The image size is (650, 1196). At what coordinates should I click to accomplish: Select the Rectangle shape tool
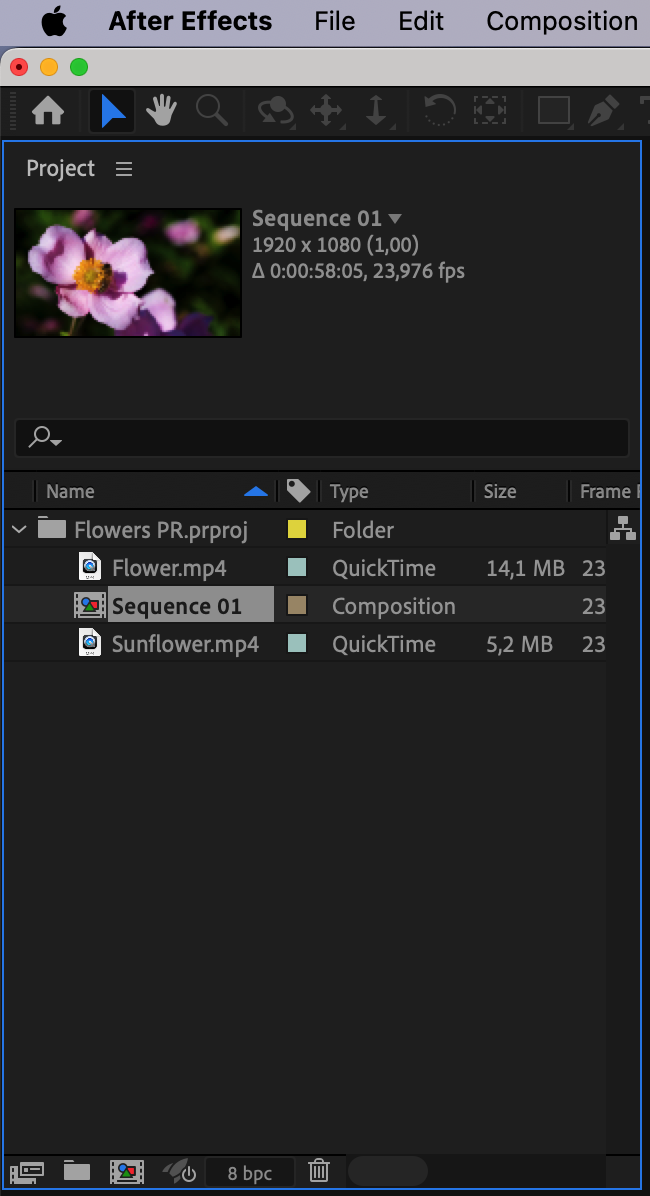pos(554,111)
